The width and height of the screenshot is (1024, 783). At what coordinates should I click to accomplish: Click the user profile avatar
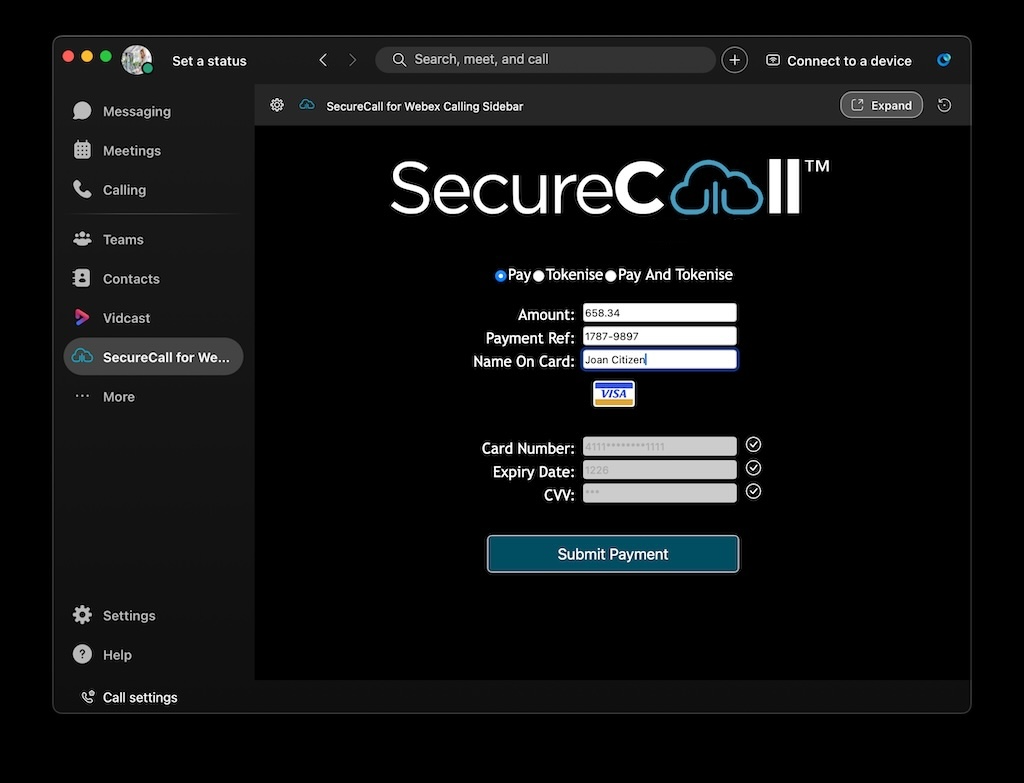[x=136, y=60]
